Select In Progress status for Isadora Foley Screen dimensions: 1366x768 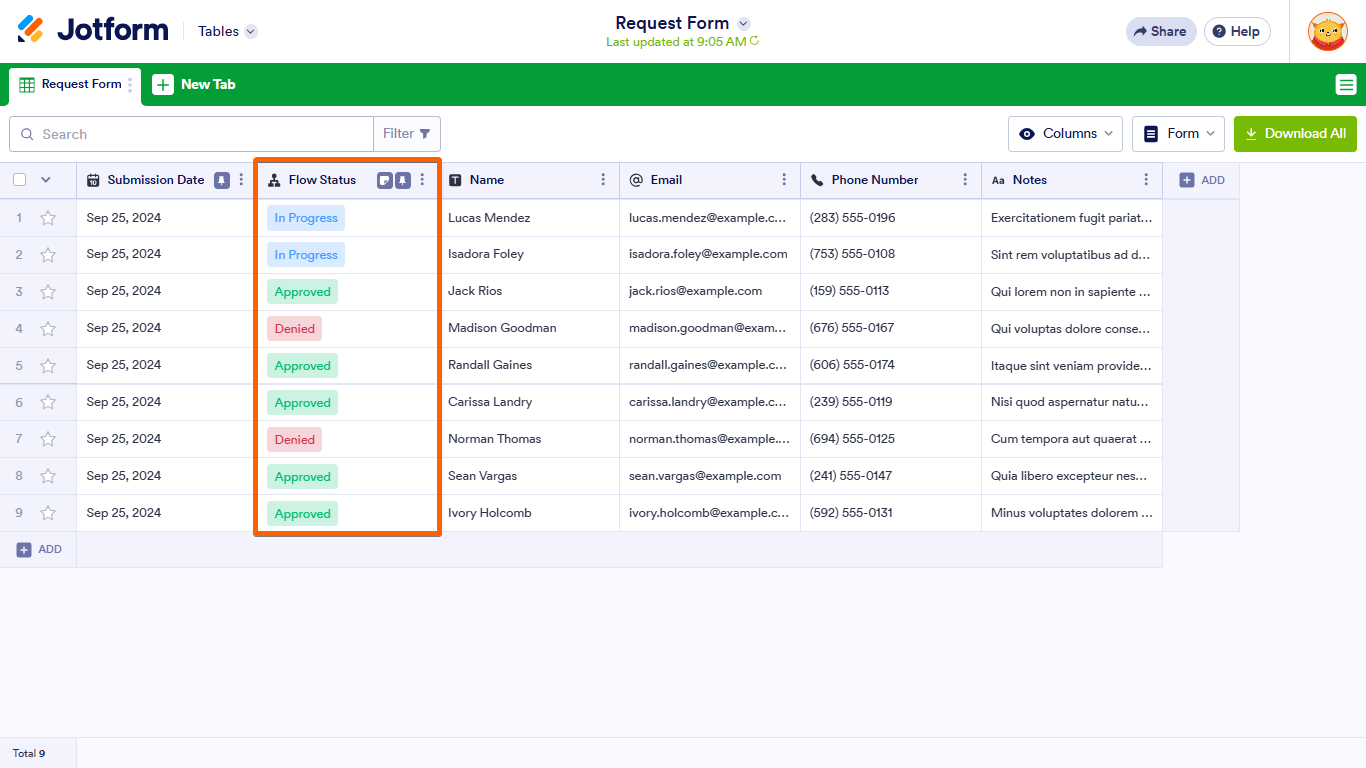[x=306, y=255]
